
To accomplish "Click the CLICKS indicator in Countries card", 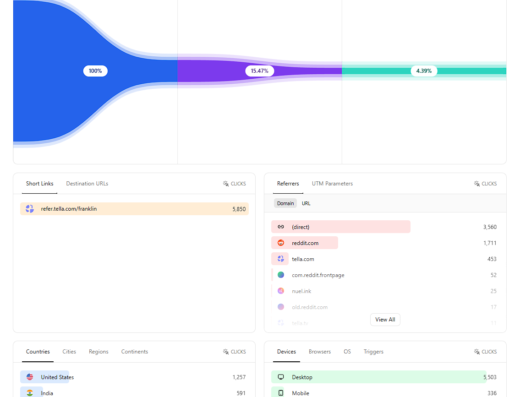I will tap(235, 352).
